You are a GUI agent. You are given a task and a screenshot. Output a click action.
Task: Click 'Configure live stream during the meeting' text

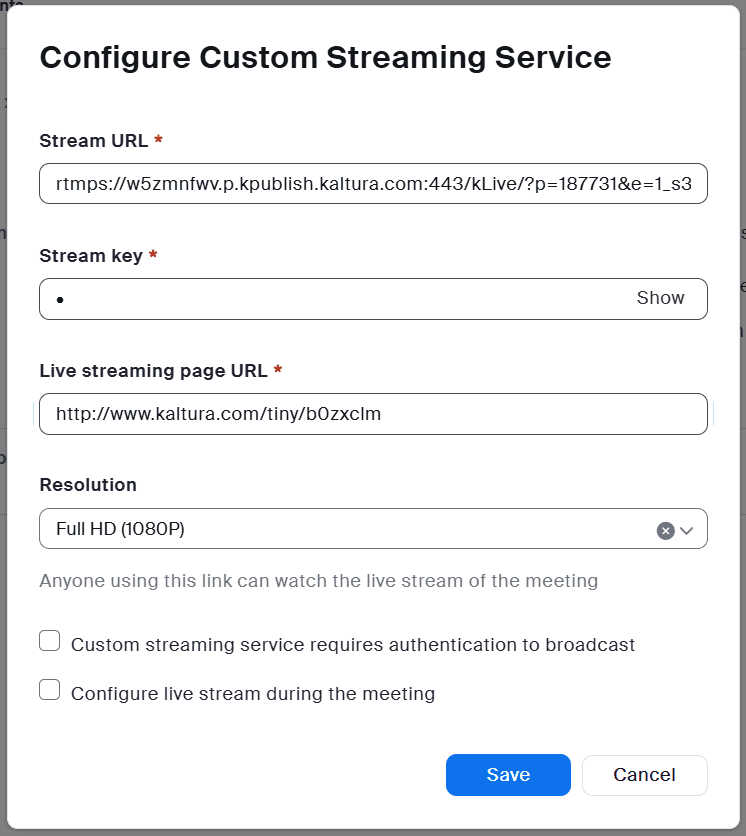click(x=253, y=693)
